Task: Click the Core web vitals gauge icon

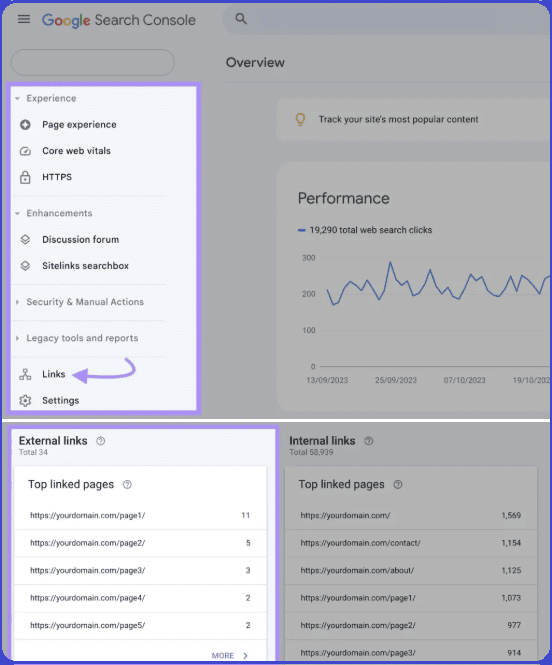Action: click(x=25, y=151)
